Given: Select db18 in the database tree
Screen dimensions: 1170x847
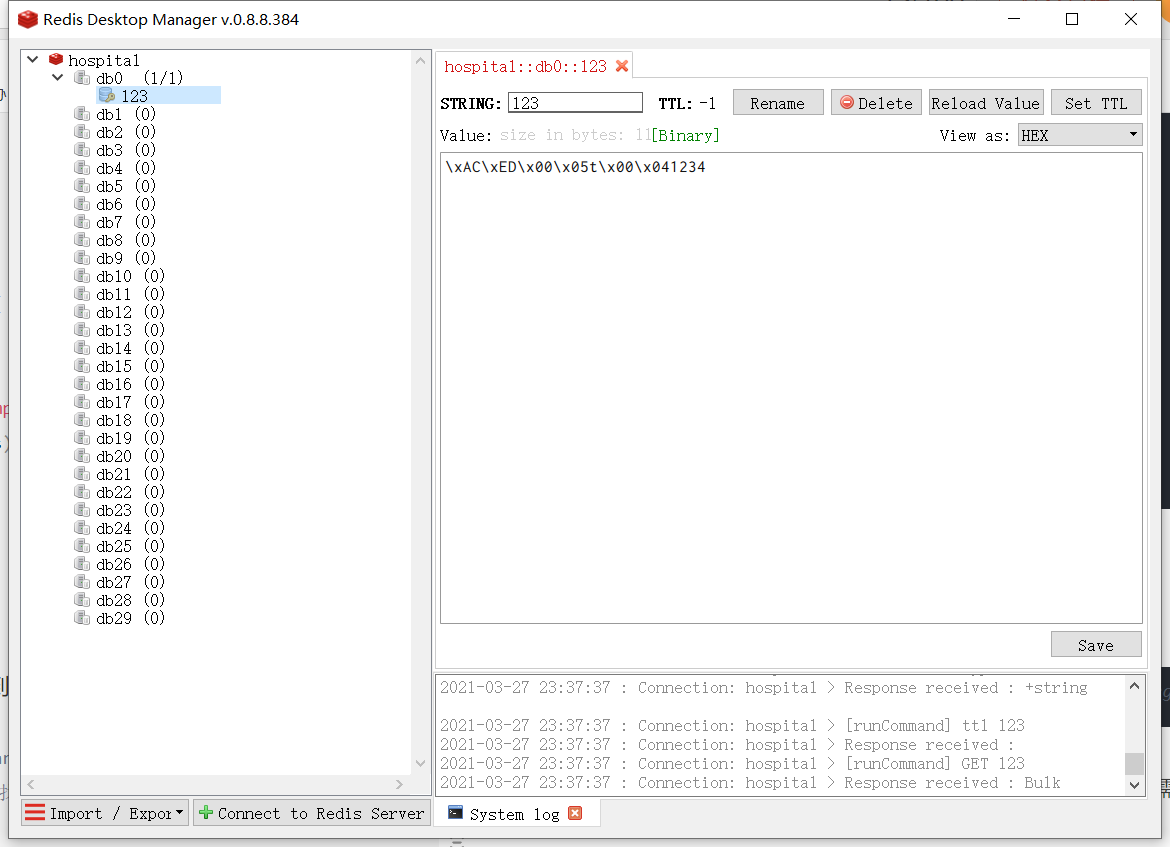Looking at the screenshot, I should (x=131, y=420).
